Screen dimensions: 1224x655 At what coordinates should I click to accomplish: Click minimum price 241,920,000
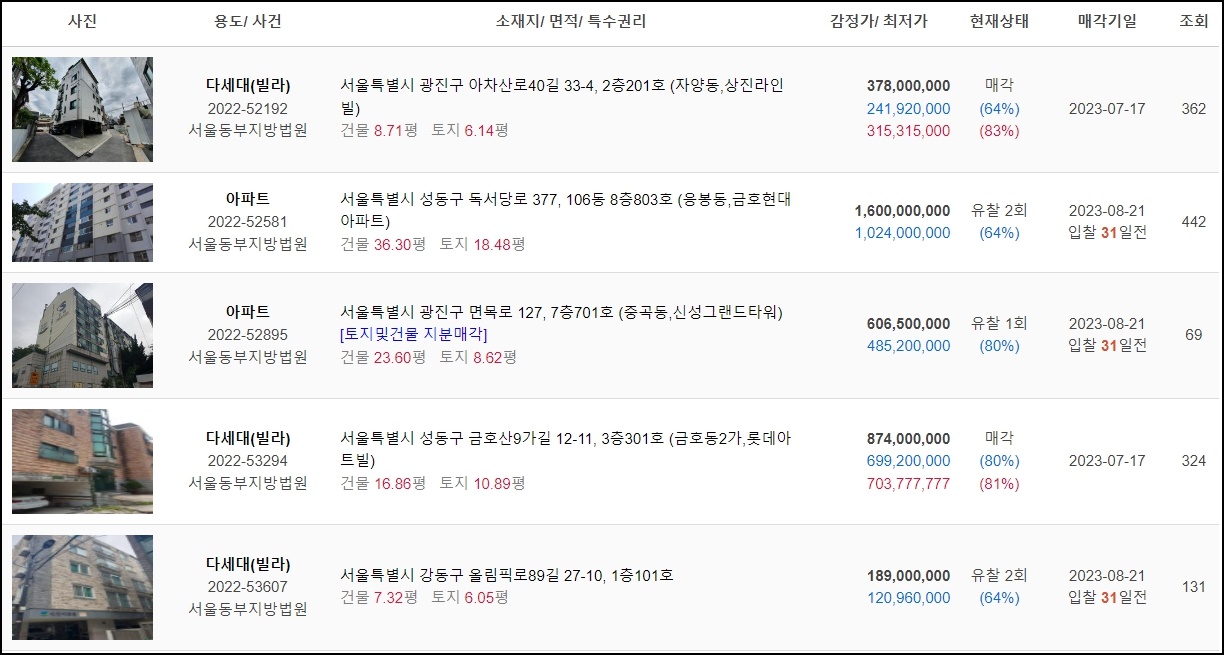[x=909, y=108]
